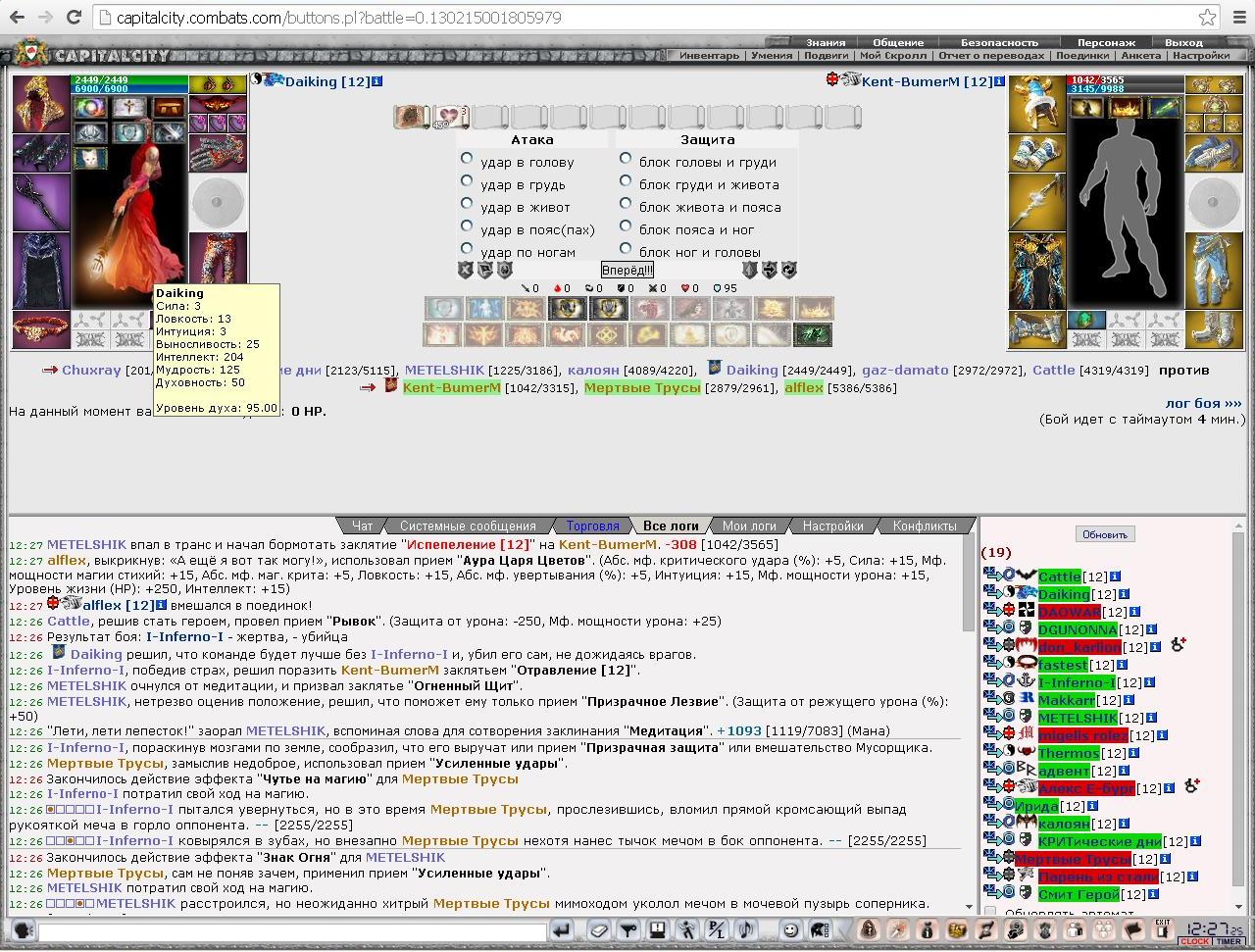Select defense radio 'блок пояса и ног'
This screenshot has width=1255, height=952.
626,226
